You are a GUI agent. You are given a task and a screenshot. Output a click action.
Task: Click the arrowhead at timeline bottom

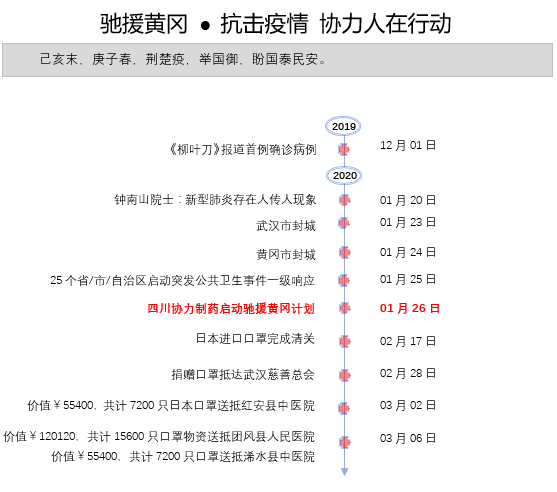pyautogui.click(x=344, y=472)
